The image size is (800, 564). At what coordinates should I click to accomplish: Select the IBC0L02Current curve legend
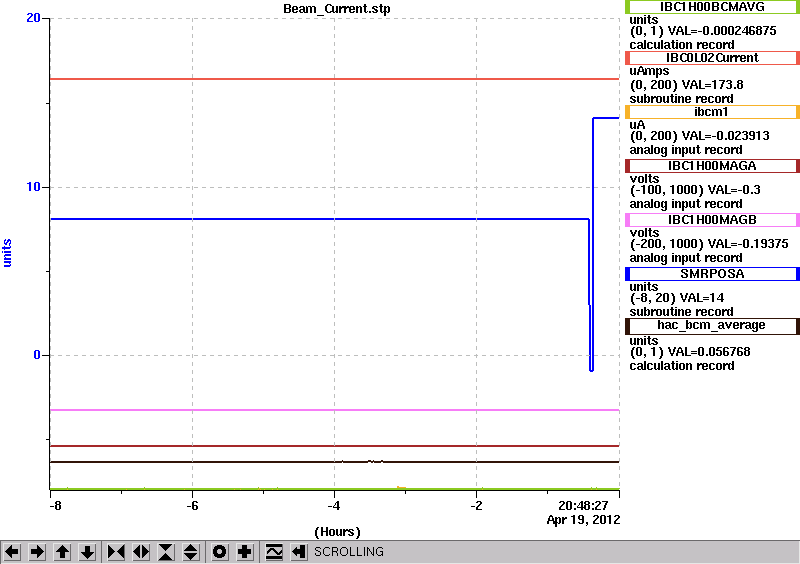(x=712, y=58)
